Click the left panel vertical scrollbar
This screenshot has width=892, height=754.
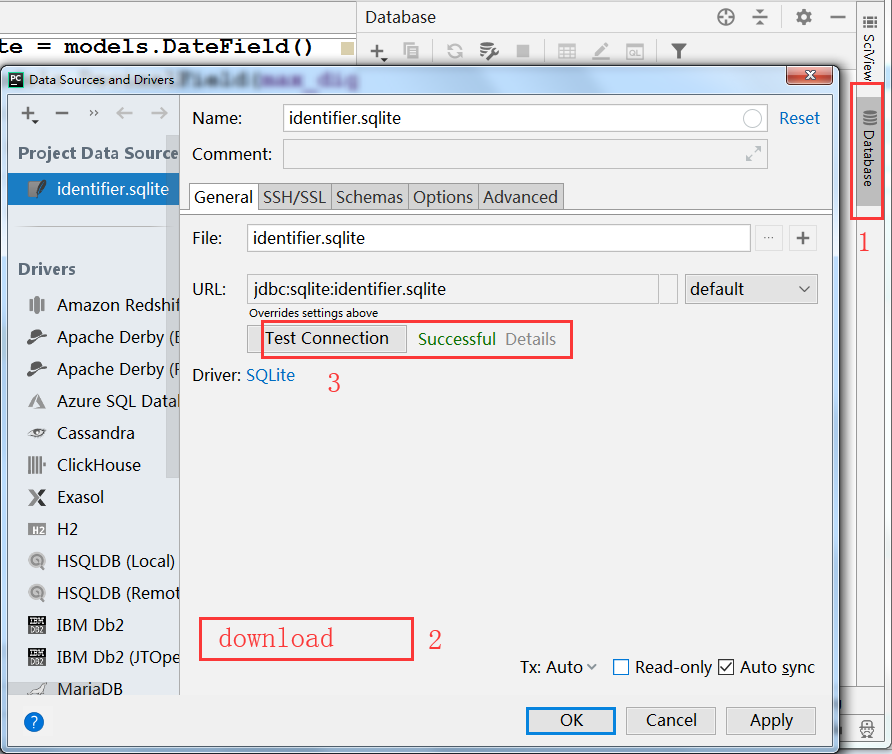point(172,307)
